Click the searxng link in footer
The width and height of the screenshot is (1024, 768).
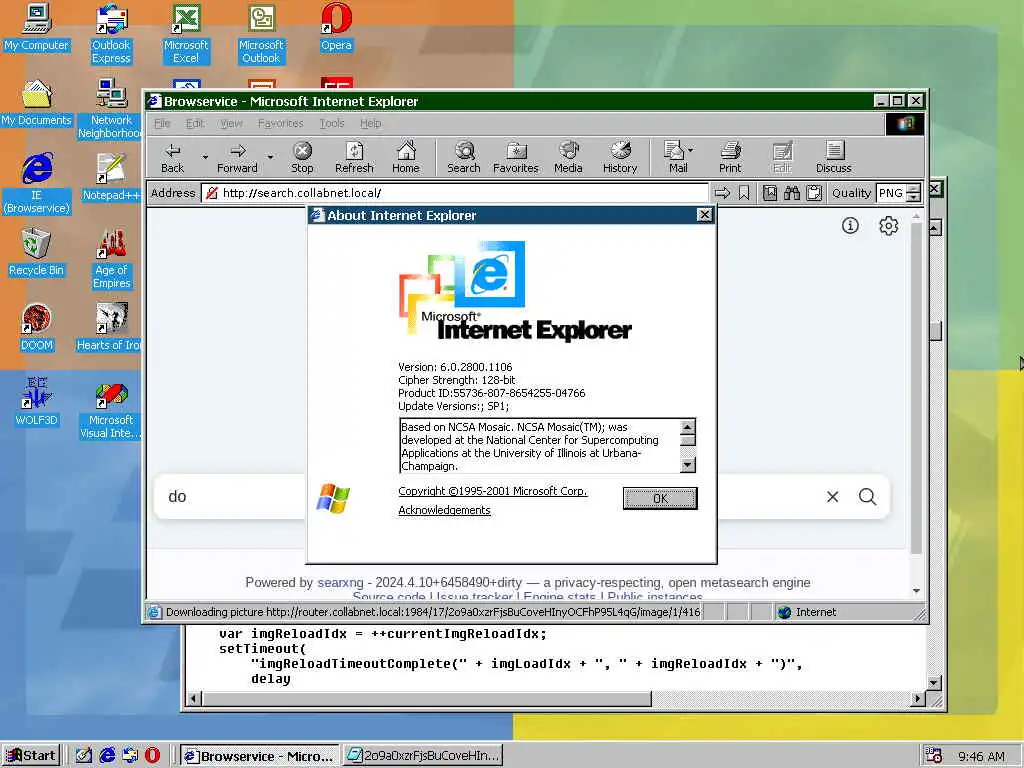[x=340, y=583]
